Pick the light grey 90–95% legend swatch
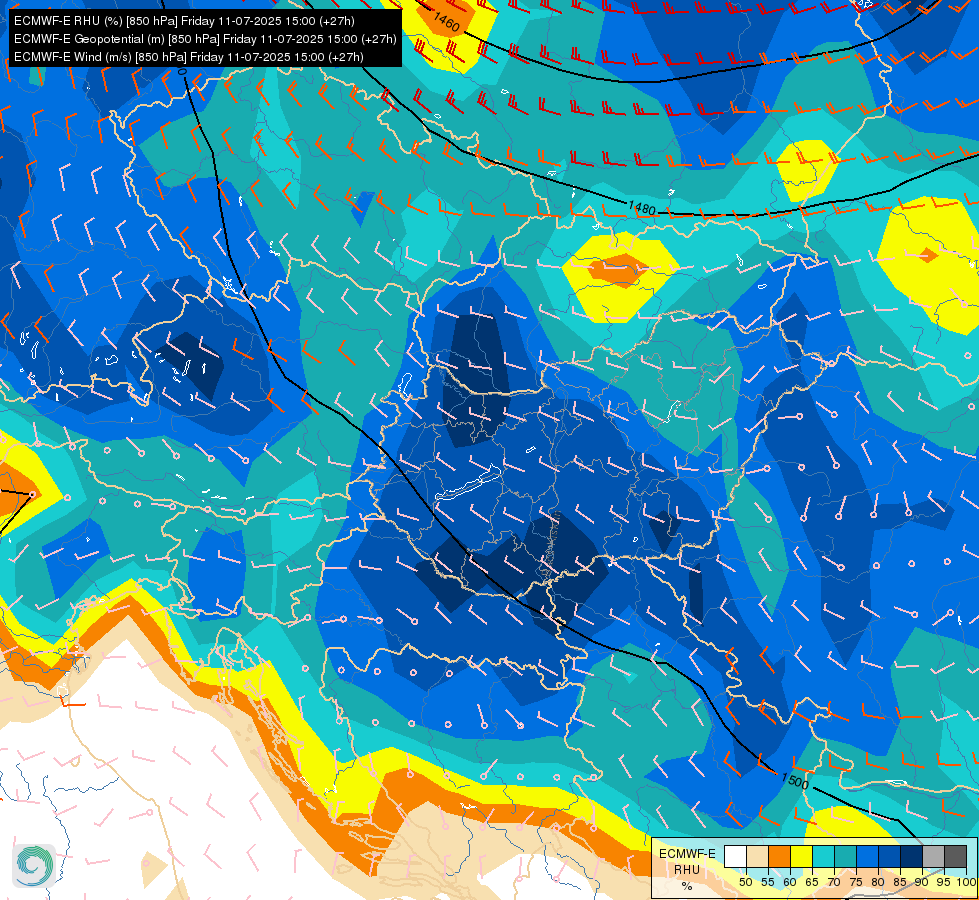Image resolution: width=979 pixels, height=900 pixels. pos(933,856)
